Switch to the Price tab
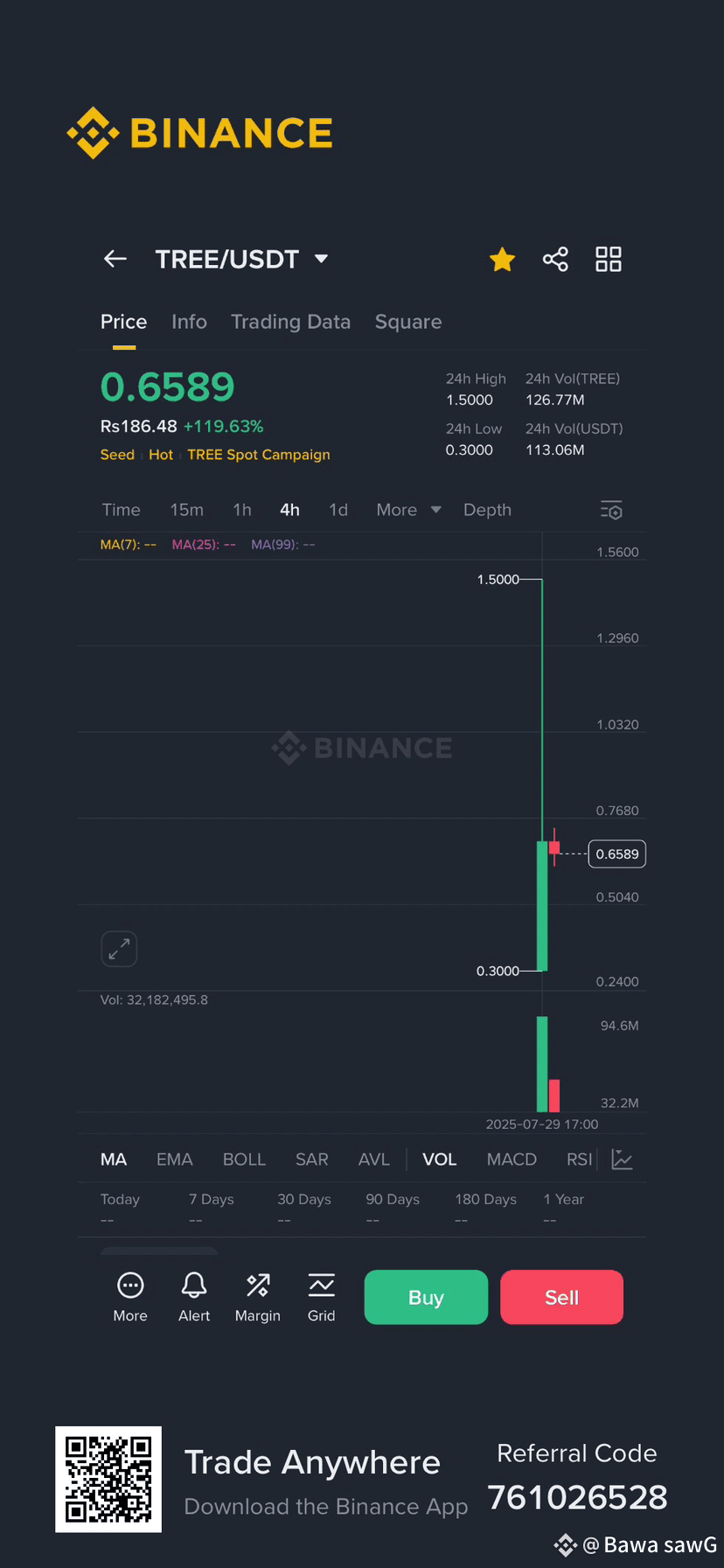Image resolution: width=724 pixels, height=1568 pixels. (x=123, y=322)
